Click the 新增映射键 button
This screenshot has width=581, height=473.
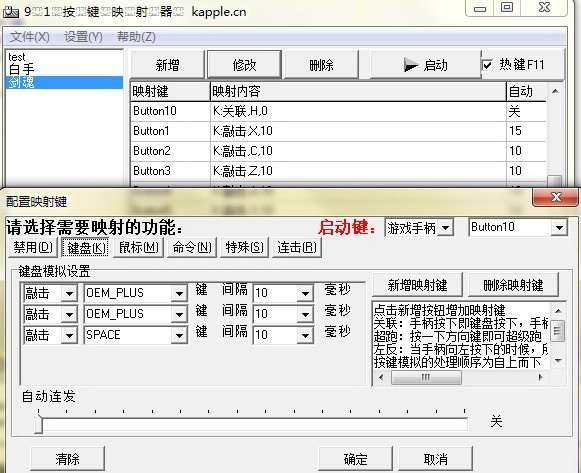tap(418, 285)
